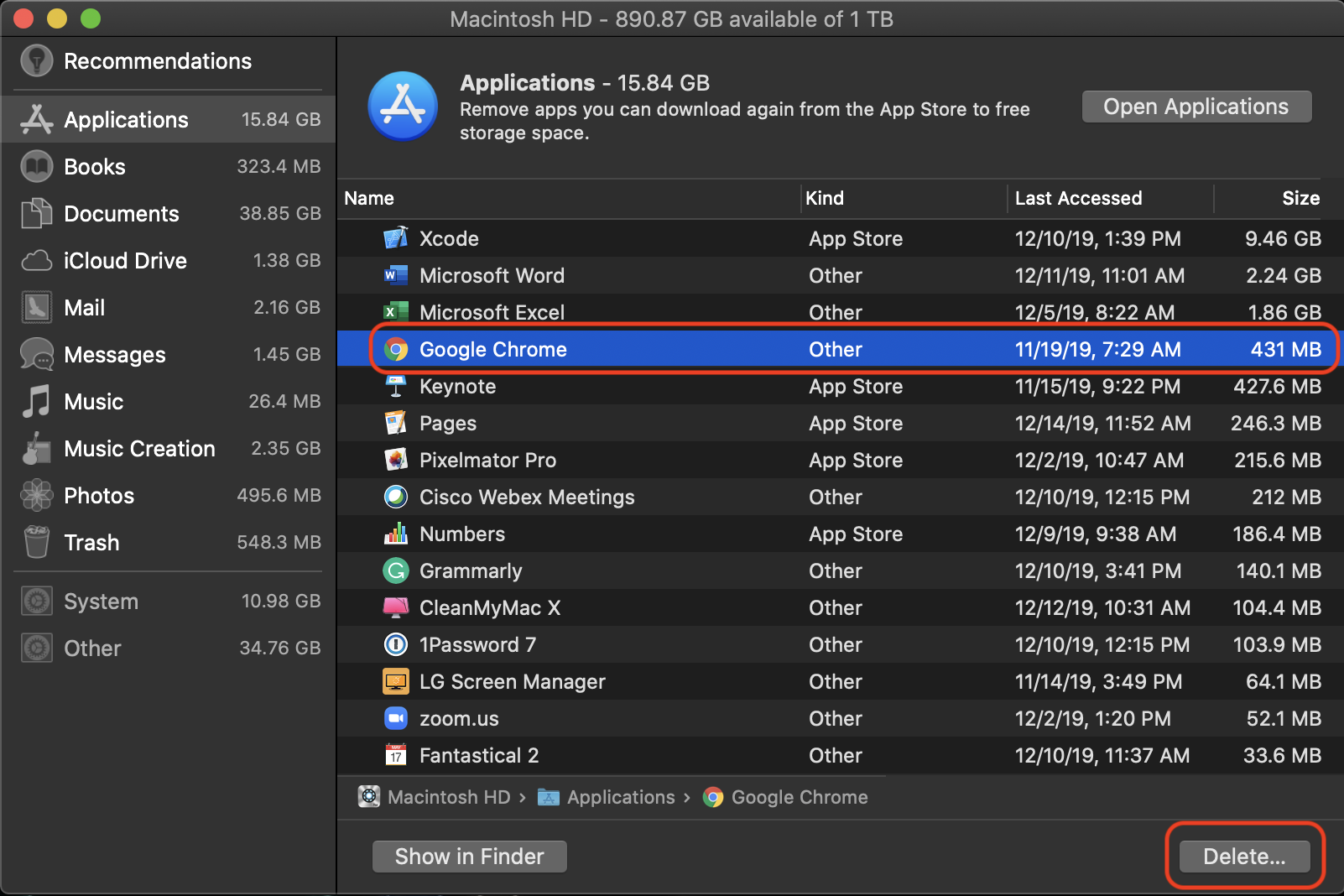
Task: Select System category in the sidebar
Action: [169, 601]
